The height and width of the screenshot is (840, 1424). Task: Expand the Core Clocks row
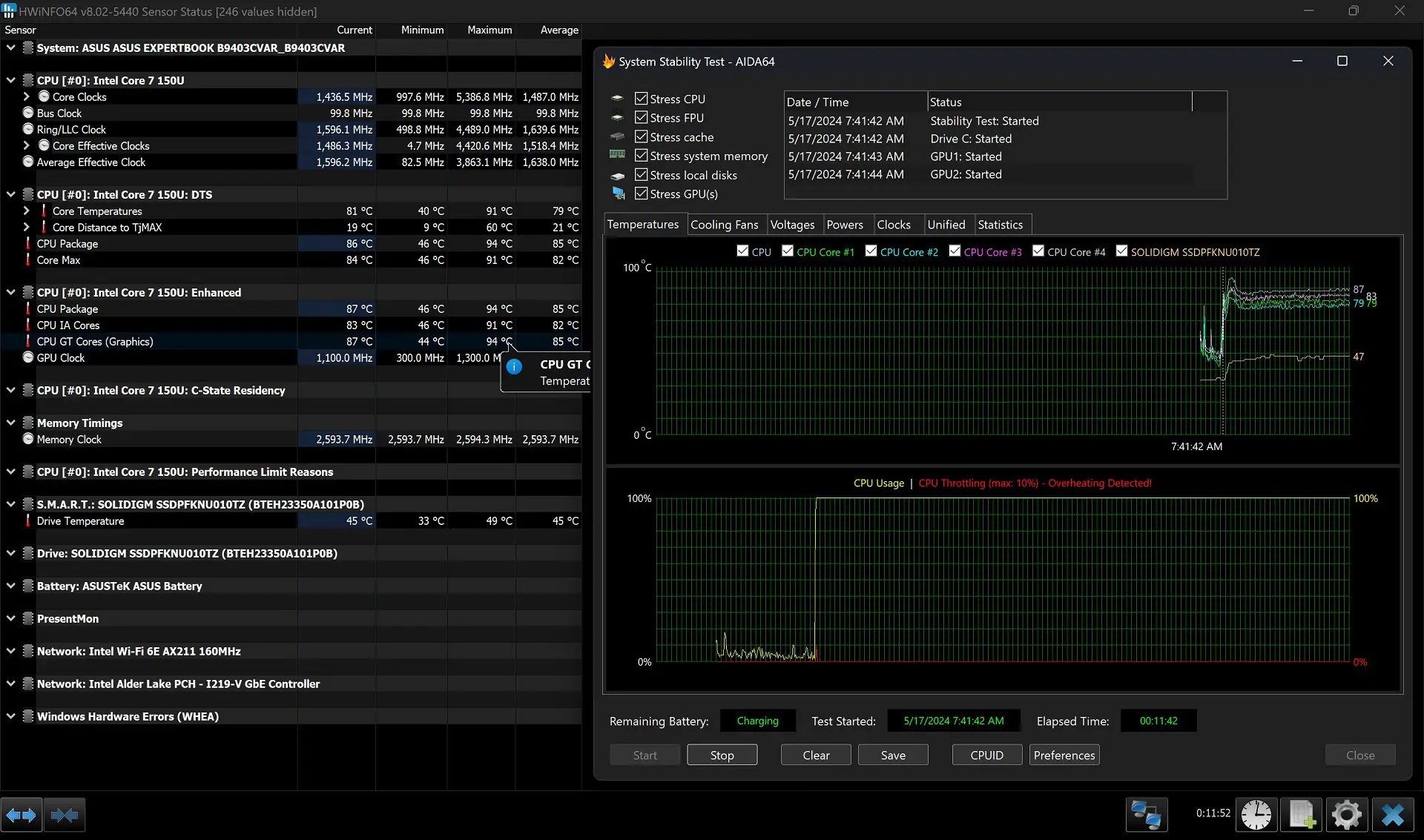(x=27, y=96)
